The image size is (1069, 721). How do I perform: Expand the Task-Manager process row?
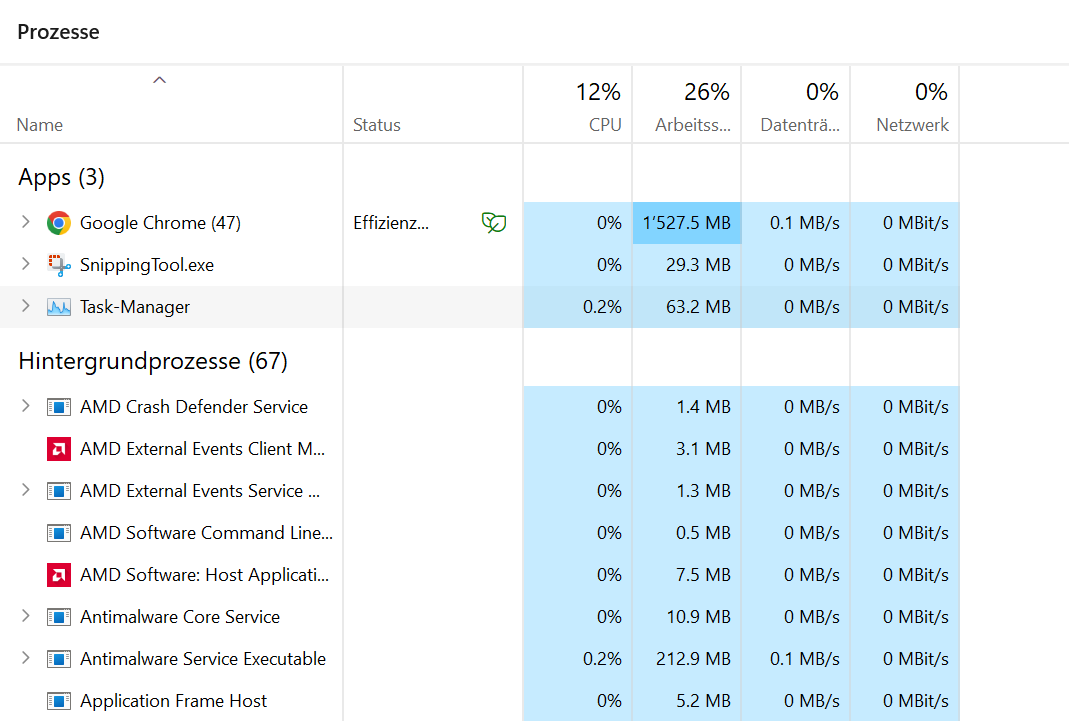click(x=26, y=306)
